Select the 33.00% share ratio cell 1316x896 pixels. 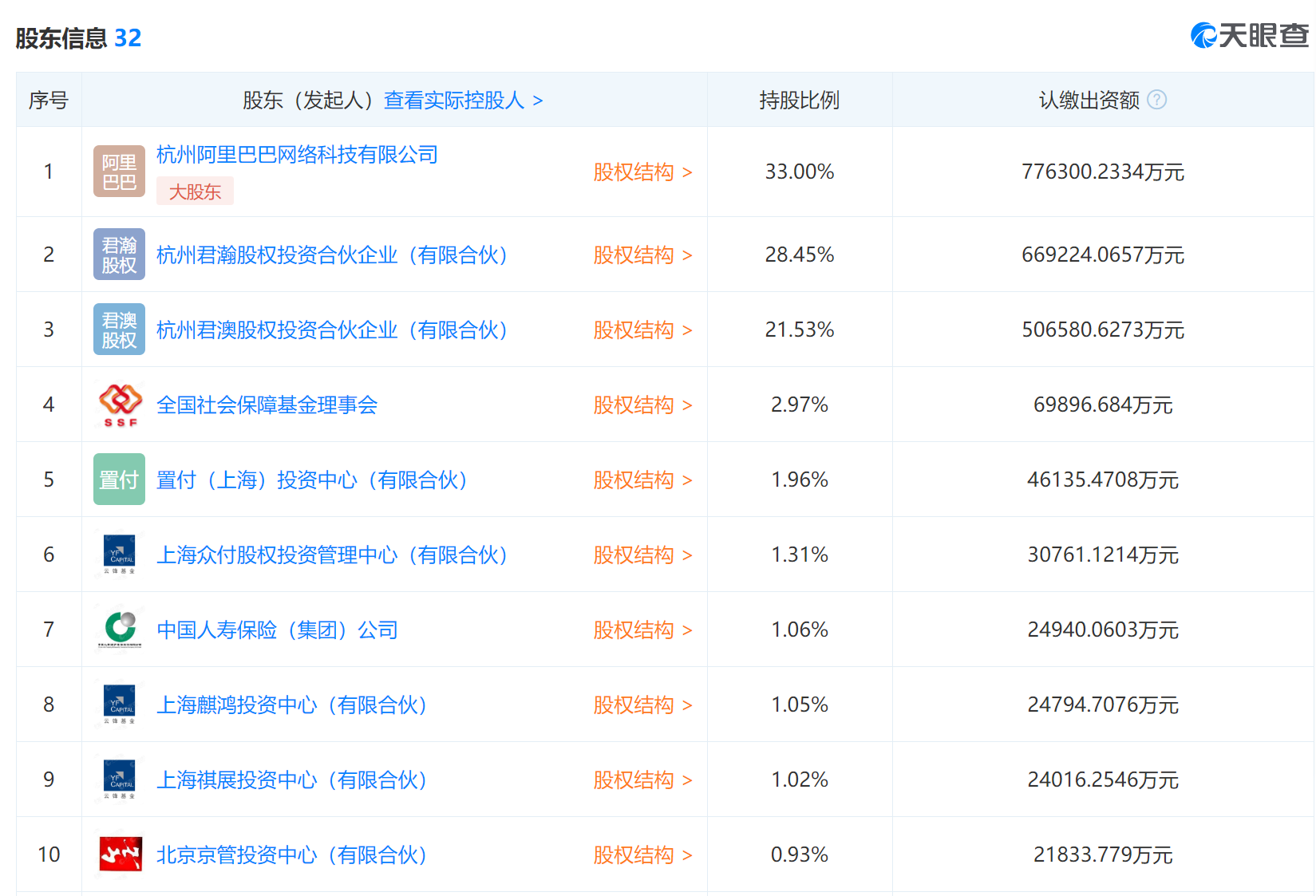point(800,172)
